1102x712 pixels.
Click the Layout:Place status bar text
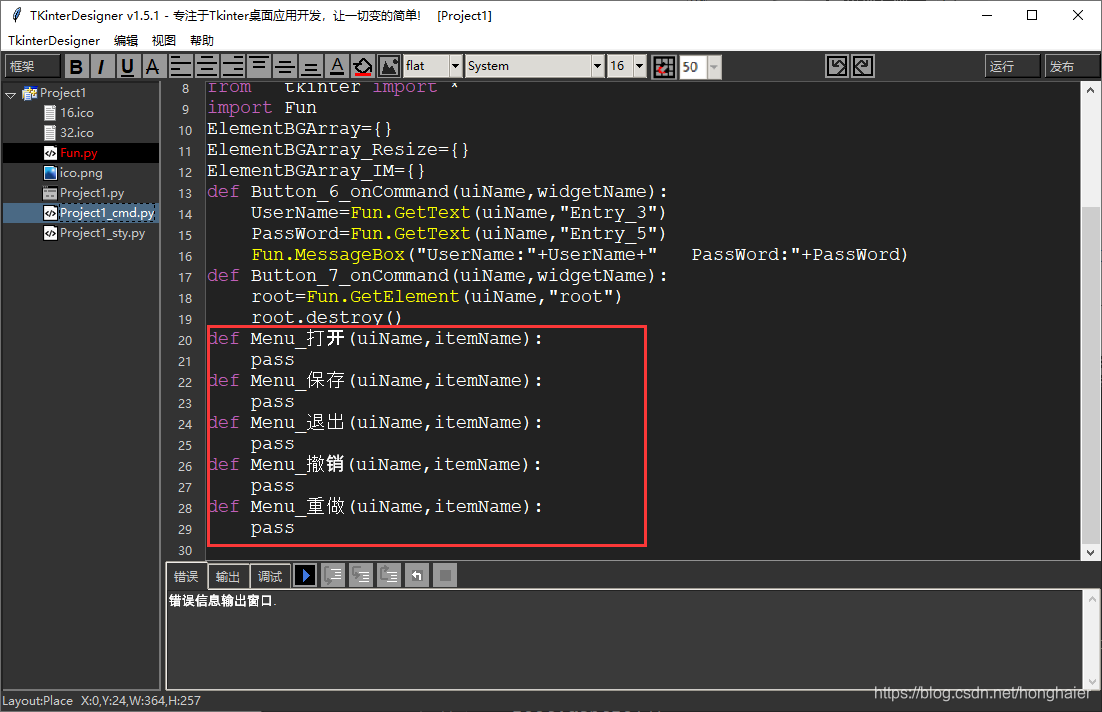coord(37,701)
